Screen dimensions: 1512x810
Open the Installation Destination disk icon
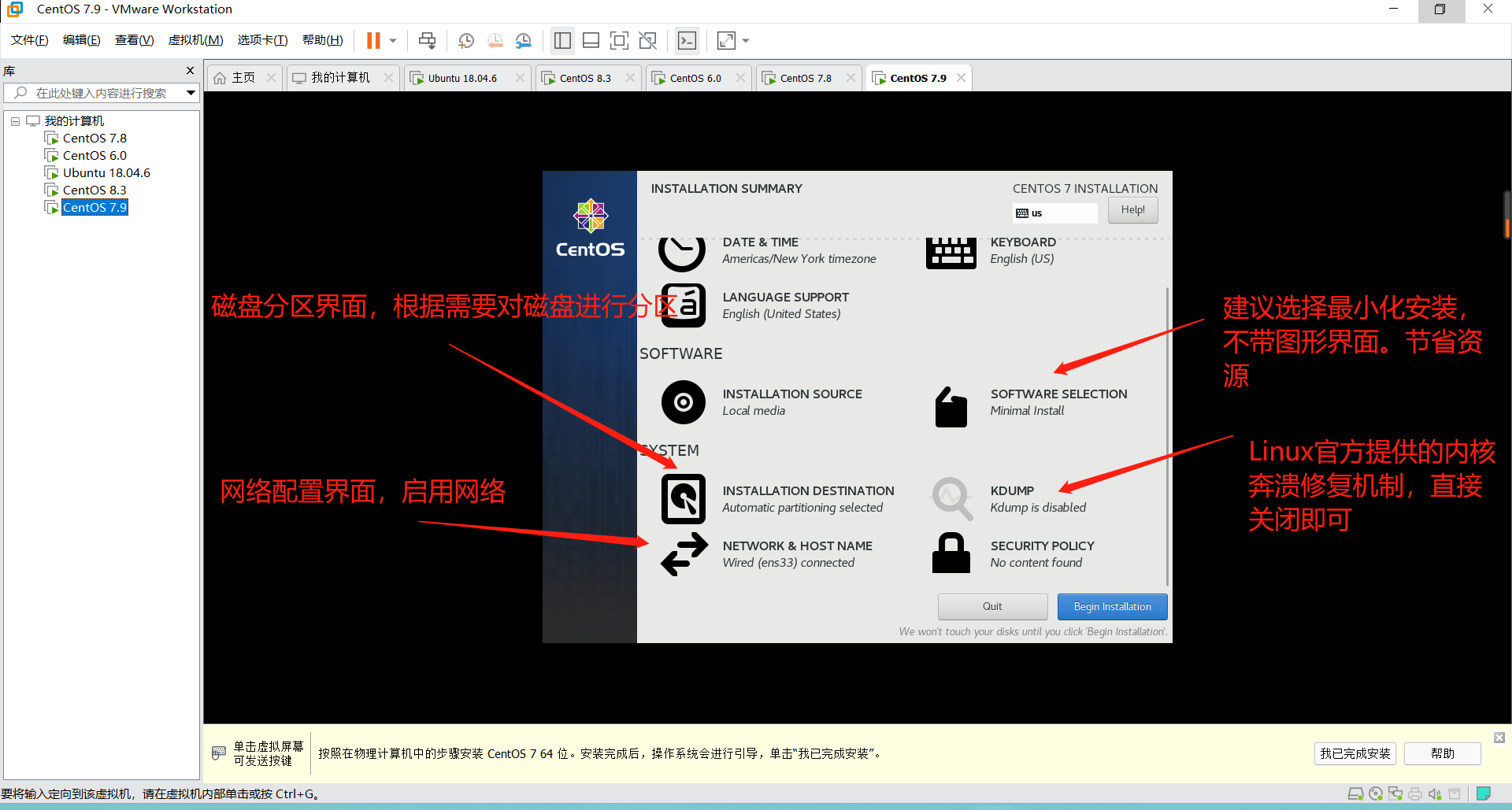click(x=684, y=499)
